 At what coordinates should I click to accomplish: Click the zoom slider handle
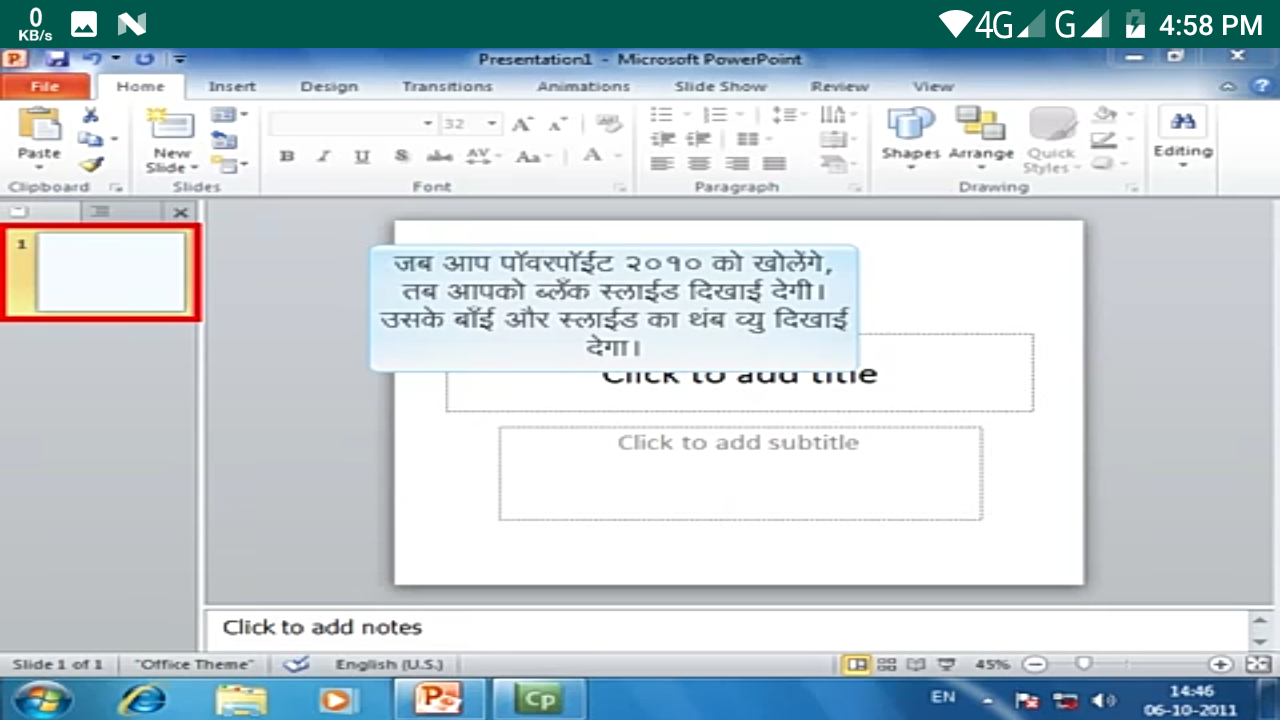tap(1083, 664)
